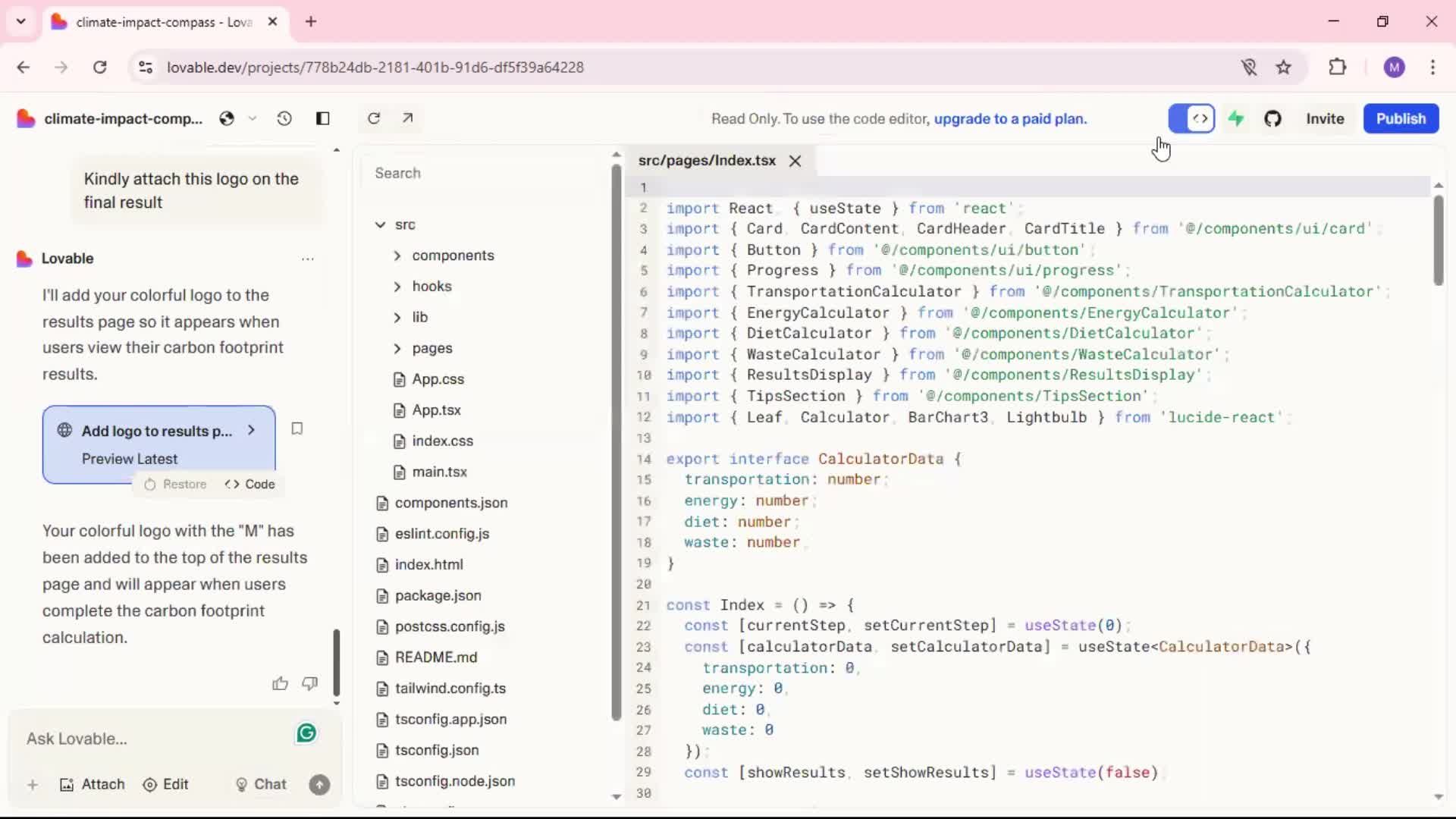The width and height of the screenshot is (1456, 819).
Task: Click Edit mode in chat toolbar
Action: pyautogui.click(x=165, y=785)
